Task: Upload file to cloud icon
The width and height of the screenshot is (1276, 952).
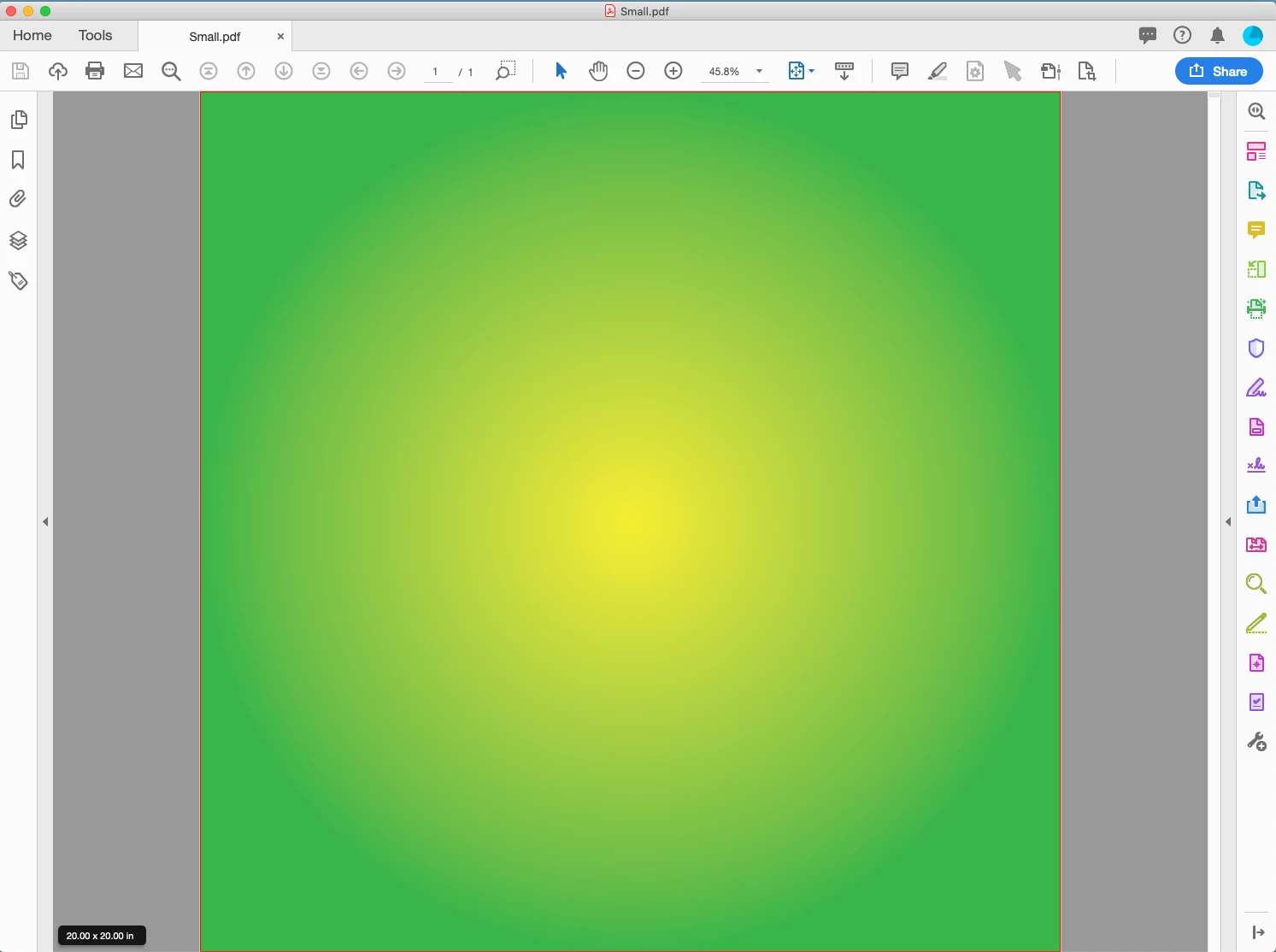Action: (x=58, y=71)
